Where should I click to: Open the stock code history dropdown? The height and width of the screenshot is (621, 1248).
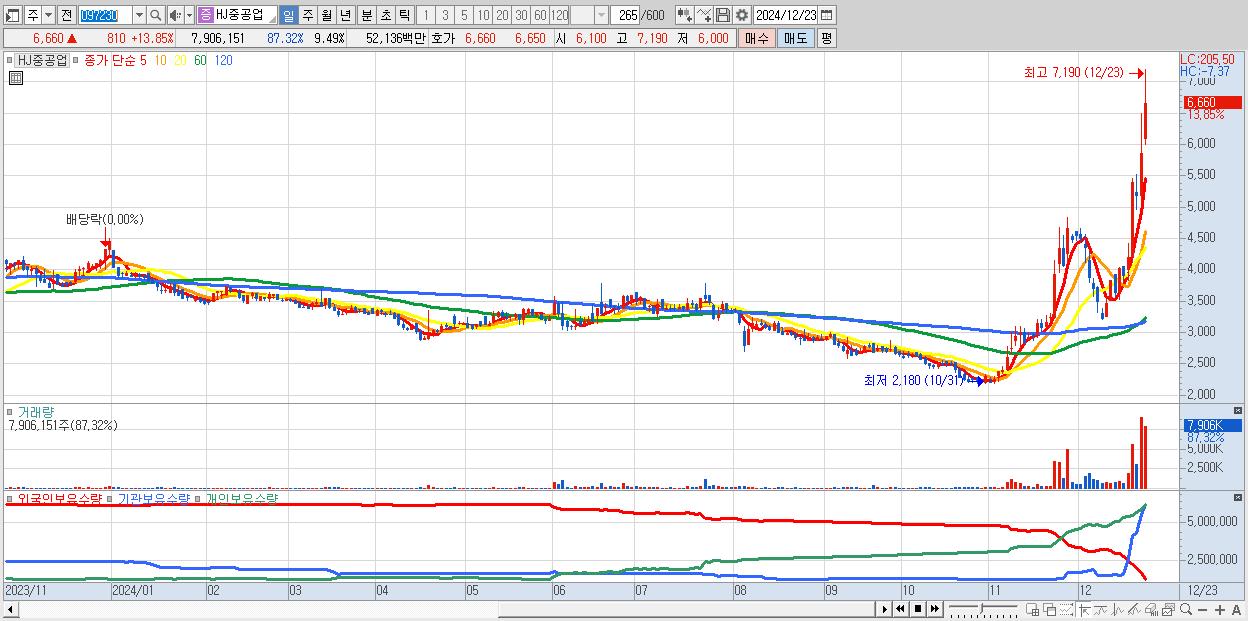139,15
